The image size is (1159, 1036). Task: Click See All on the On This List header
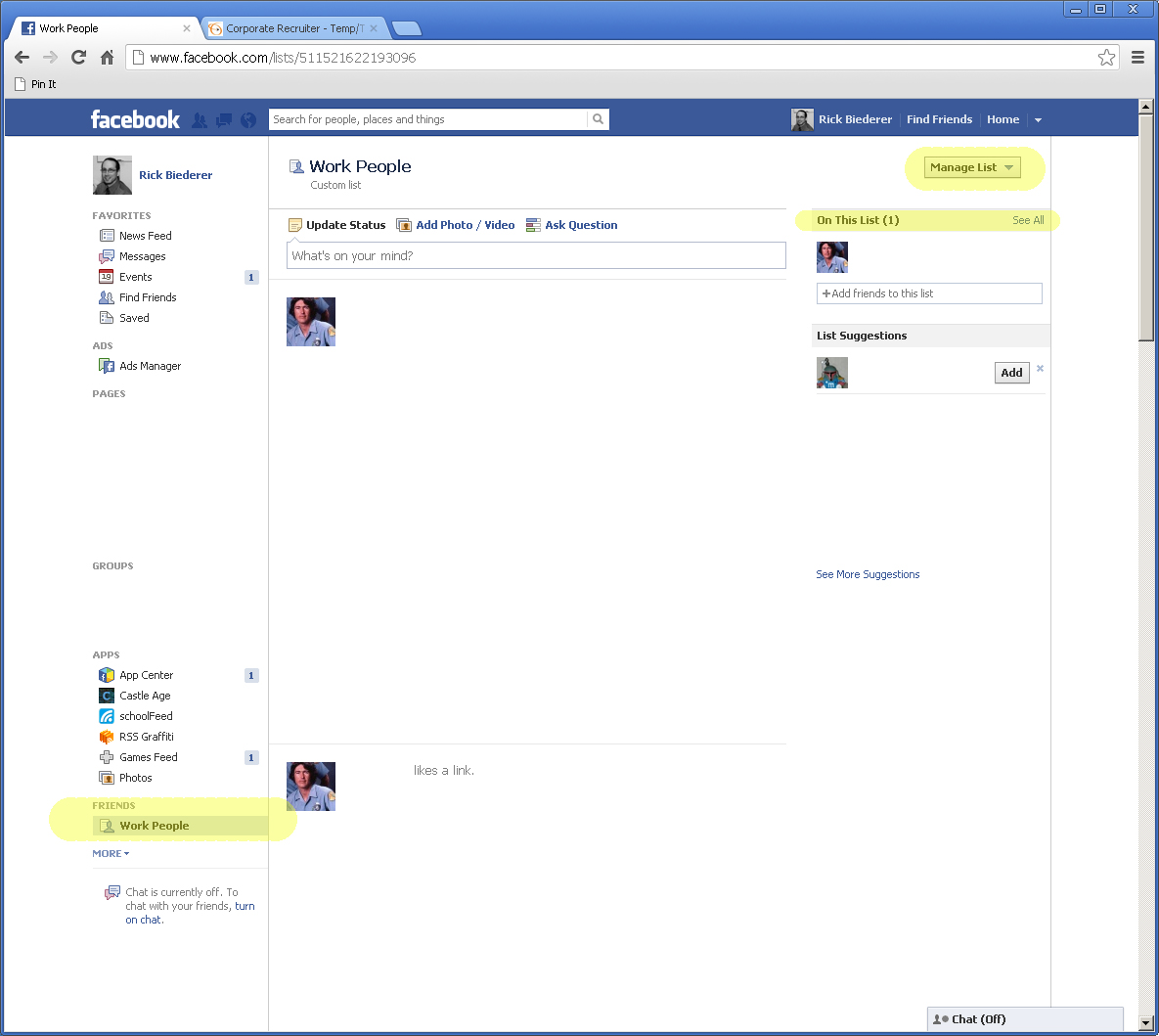1028,220
